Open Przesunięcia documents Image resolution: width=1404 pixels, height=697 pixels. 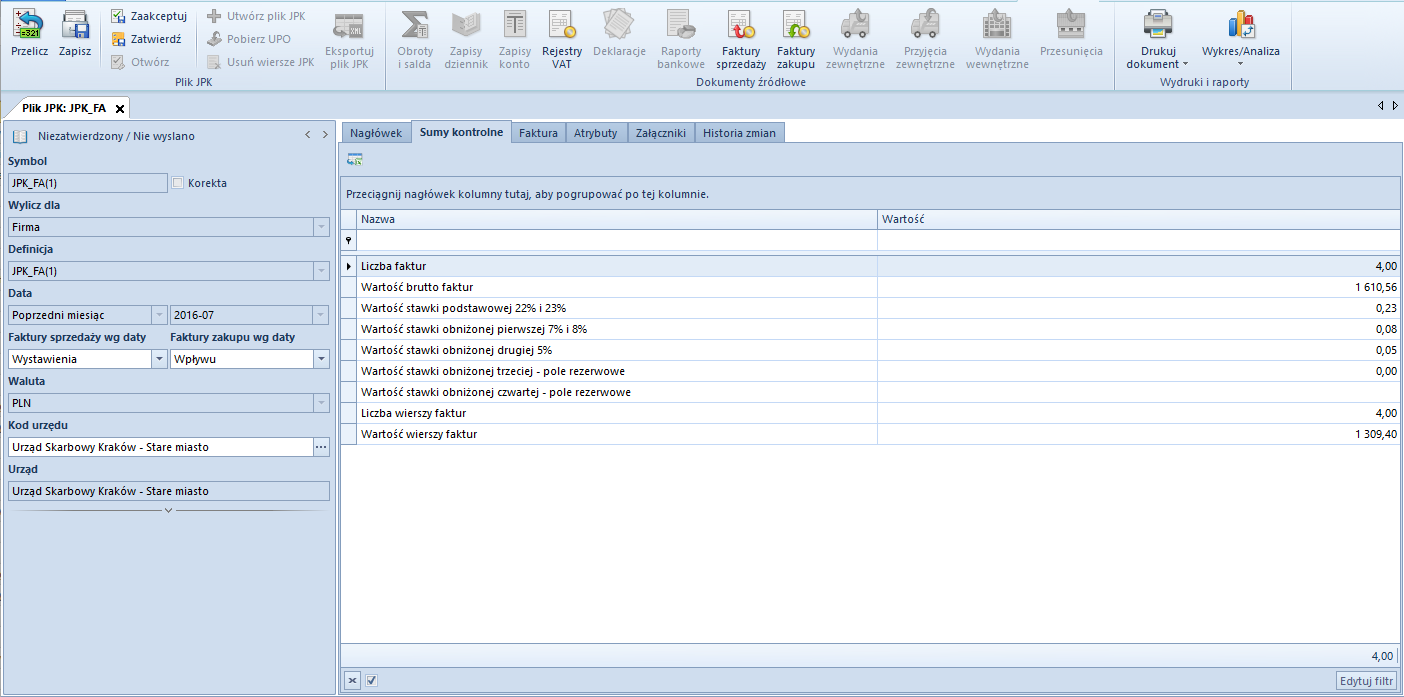pos(1071,34)
